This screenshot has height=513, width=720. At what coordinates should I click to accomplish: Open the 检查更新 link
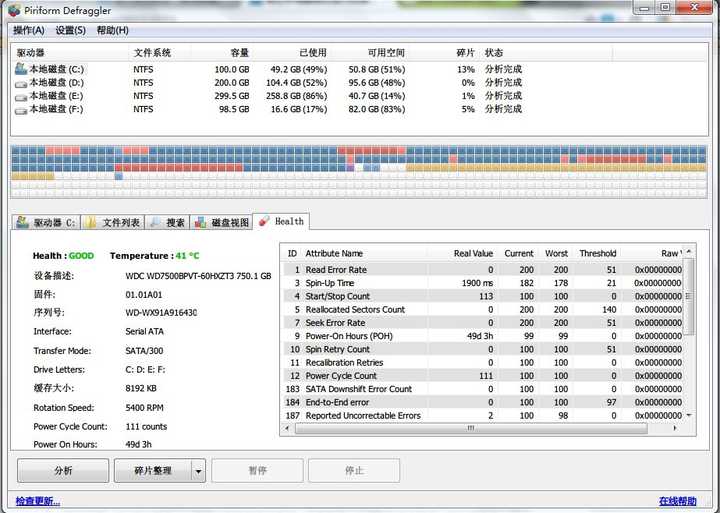point(37,500)
